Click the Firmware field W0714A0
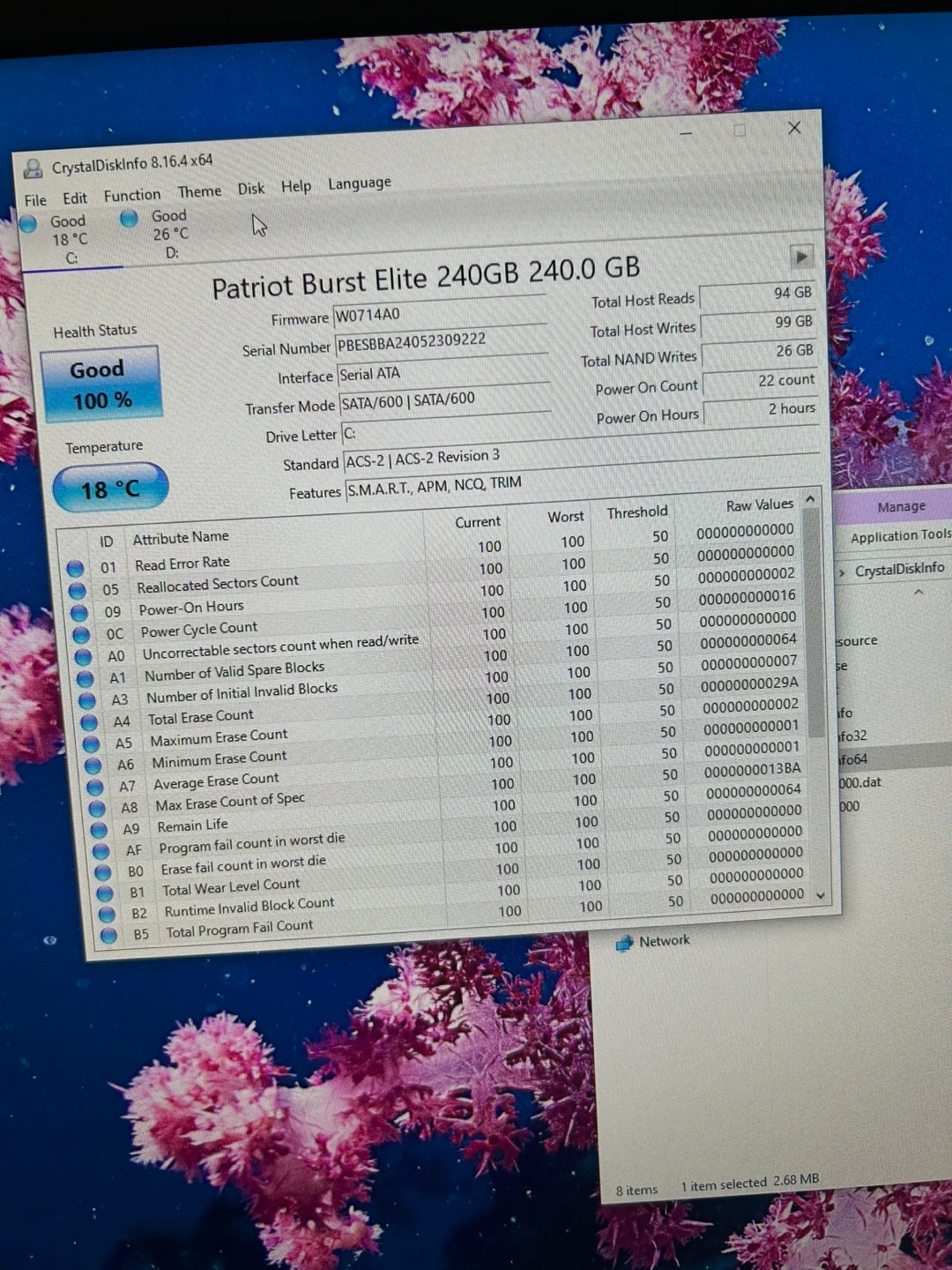The width and height of the screenshot is (952, 1270). click(439, 311)
